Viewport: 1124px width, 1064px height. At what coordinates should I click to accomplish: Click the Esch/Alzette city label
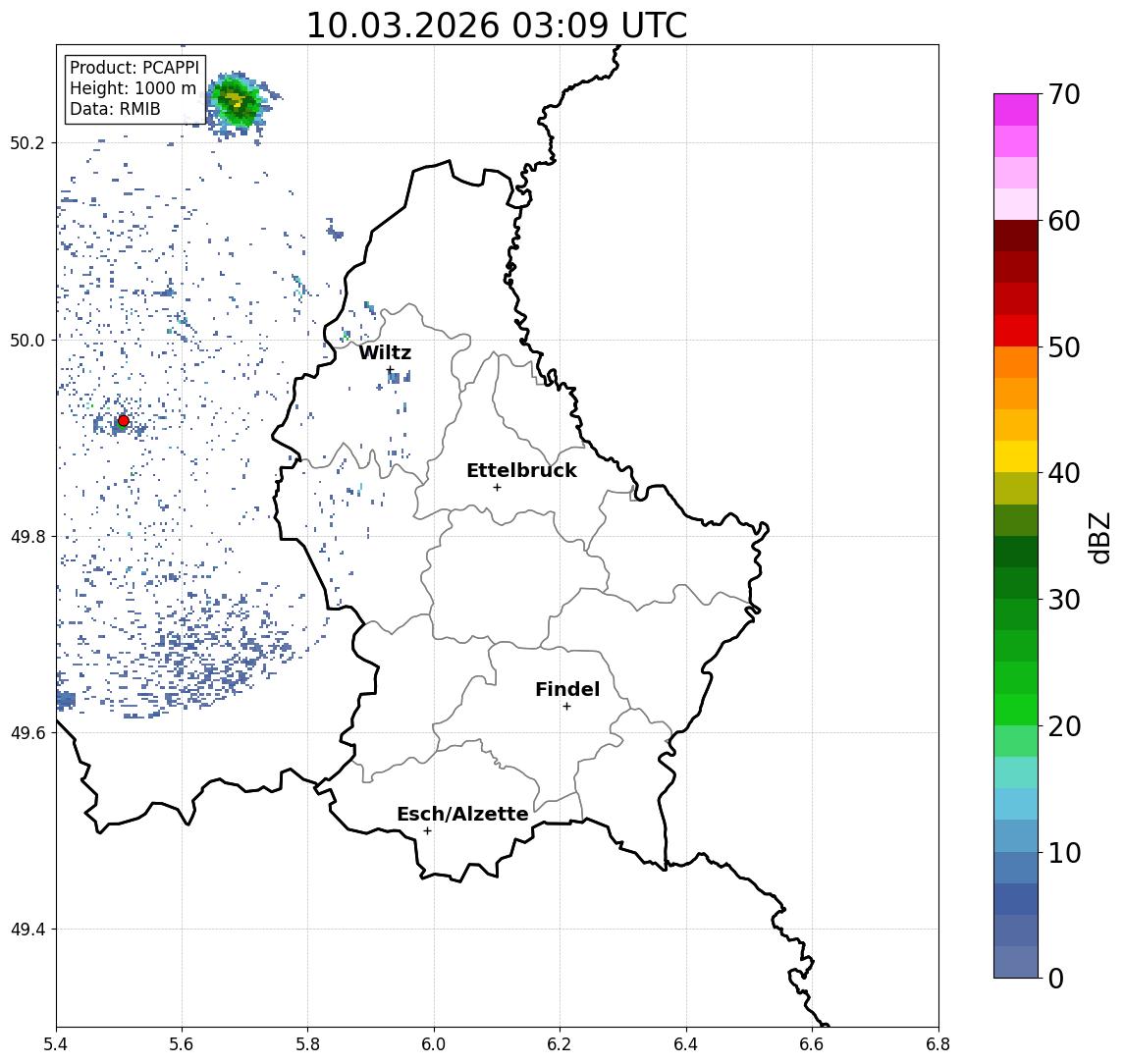coord(462,814)
